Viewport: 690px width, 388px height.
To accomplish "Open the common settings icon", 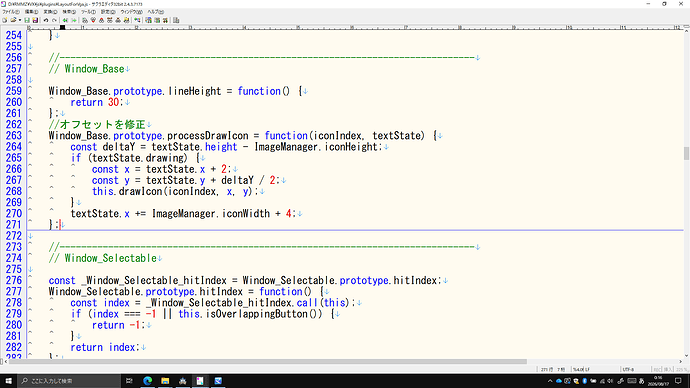I will coord(165,20).
